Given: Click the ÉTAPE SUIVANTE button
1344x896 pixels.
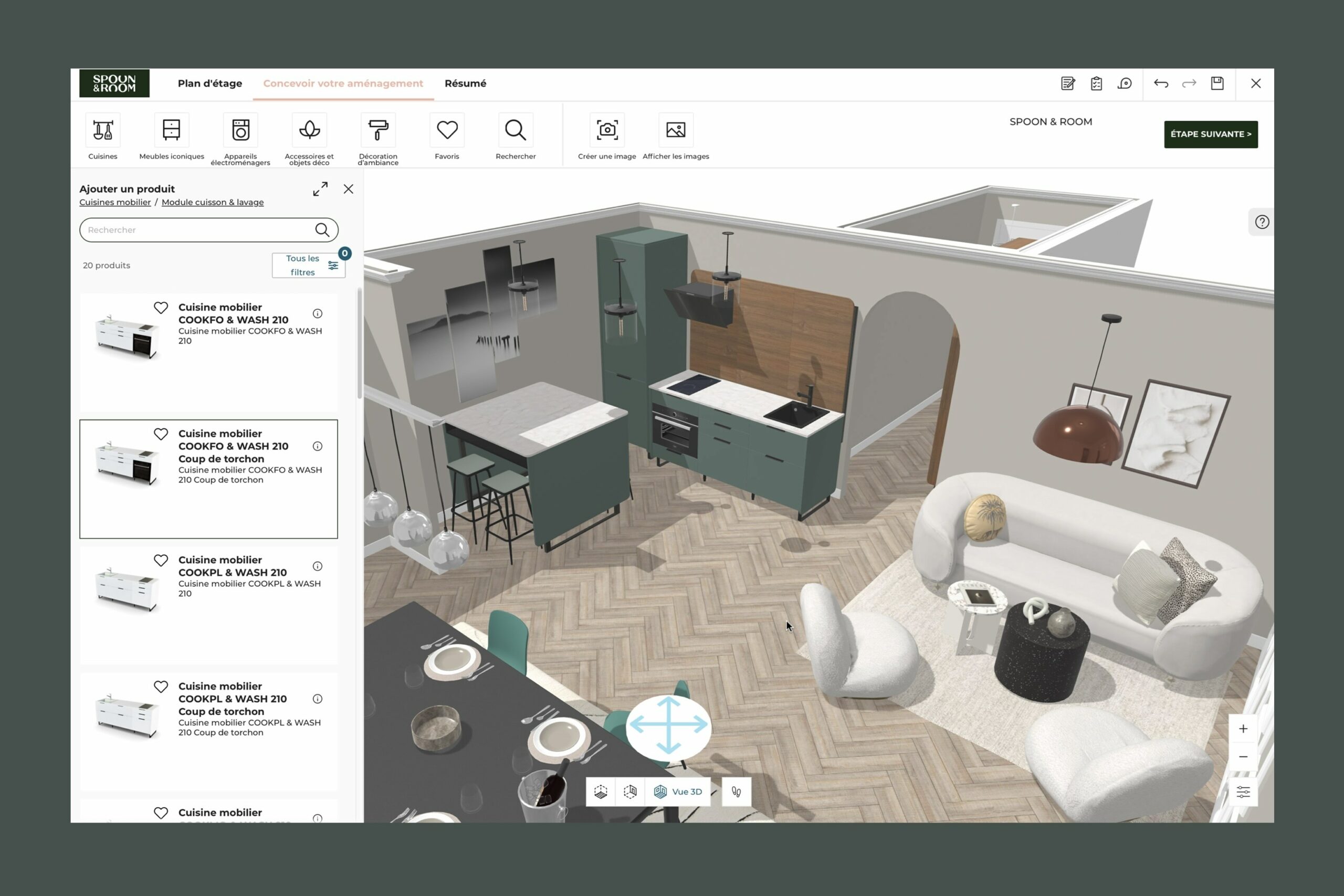Looking at the screenshot, I should pyautogui.click(x=1210, y=134).
